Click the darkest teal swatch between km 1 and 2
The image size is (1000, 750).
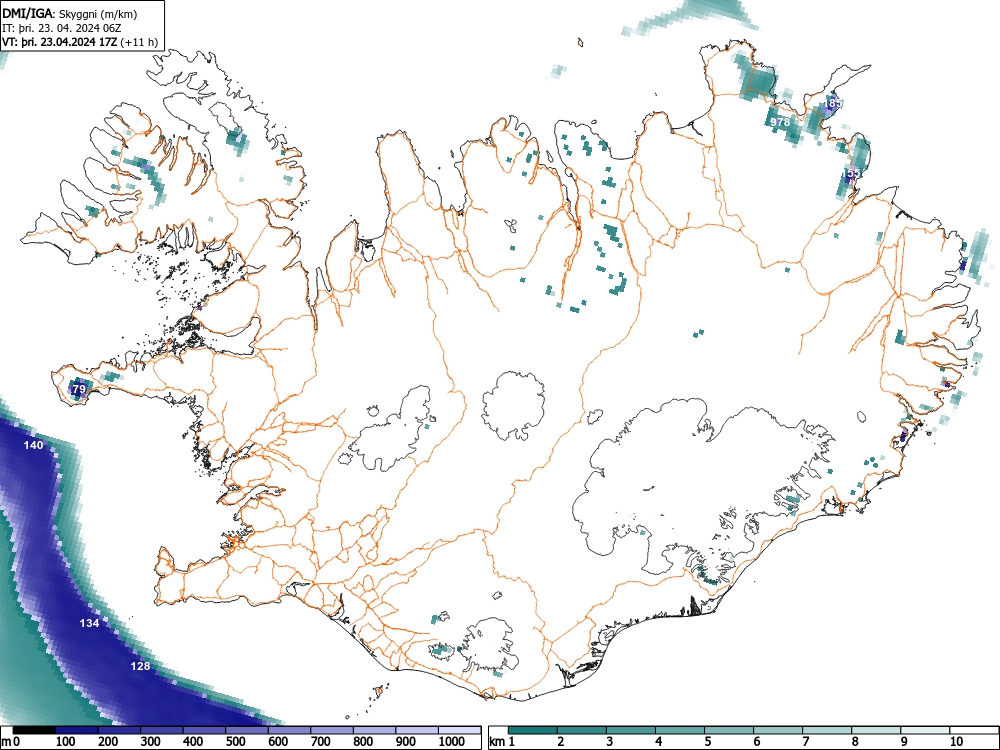(x=533, y=730)
